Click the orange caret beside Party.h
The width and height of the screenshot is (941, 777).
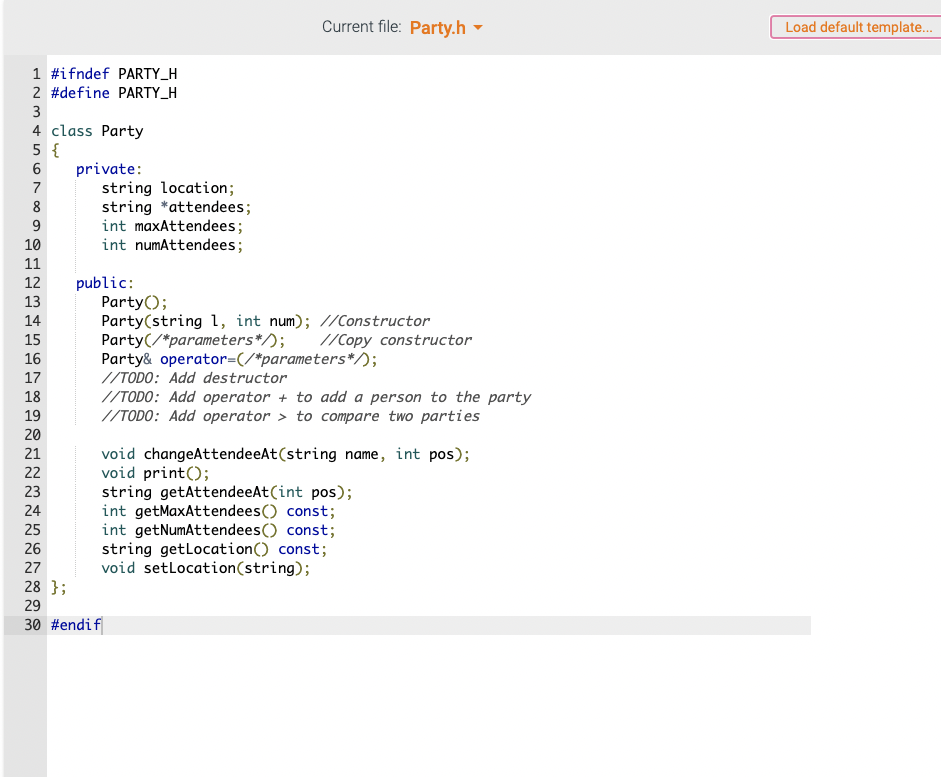(478, 28)
